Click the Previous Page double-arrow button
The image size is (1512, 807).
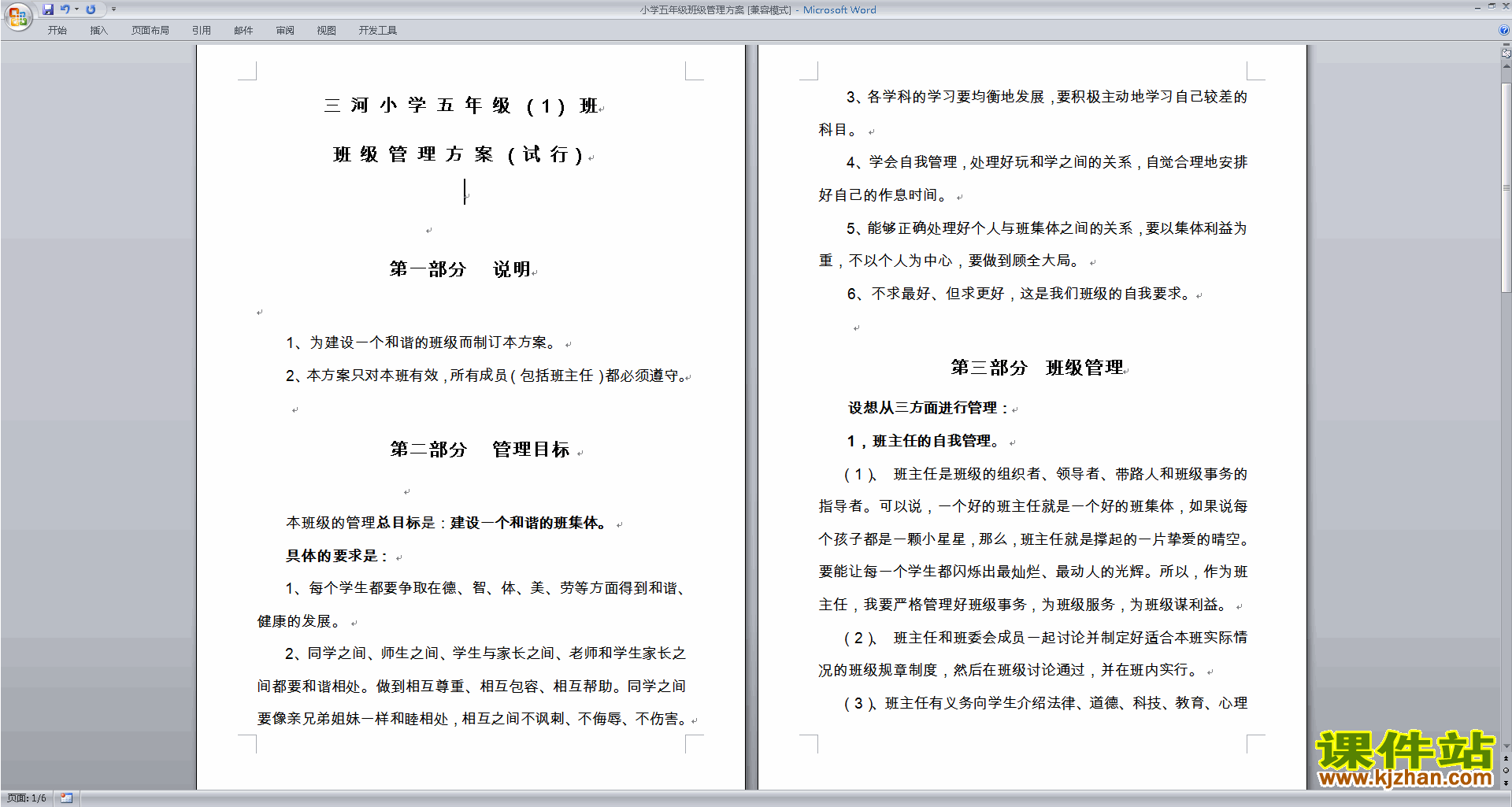tap(1506, 758)
